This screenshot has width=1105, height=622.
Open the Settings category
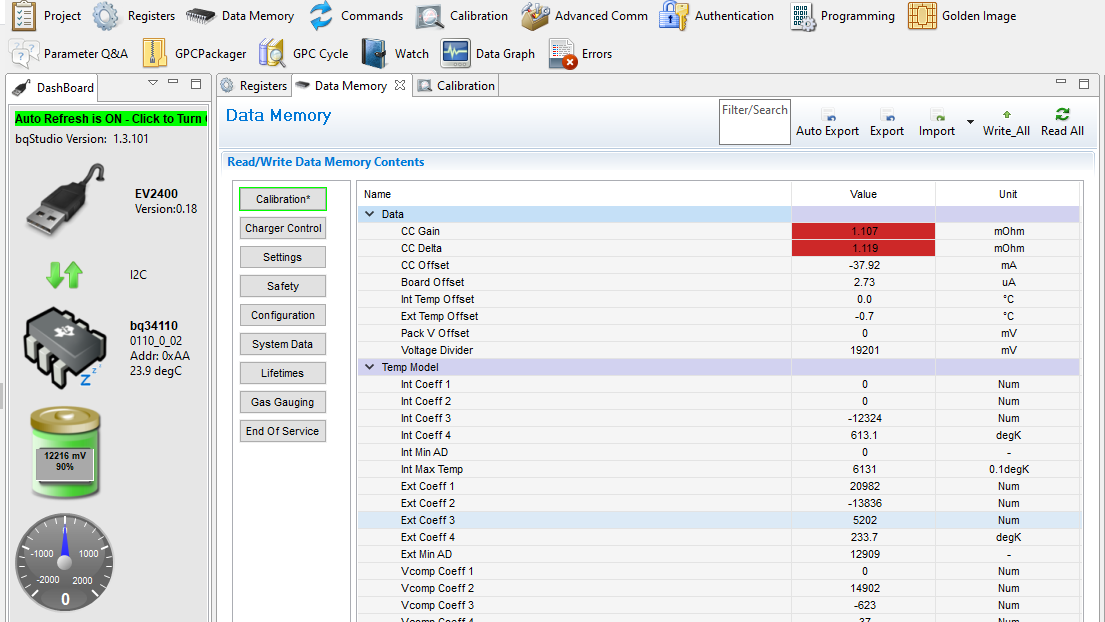[283, 257]
